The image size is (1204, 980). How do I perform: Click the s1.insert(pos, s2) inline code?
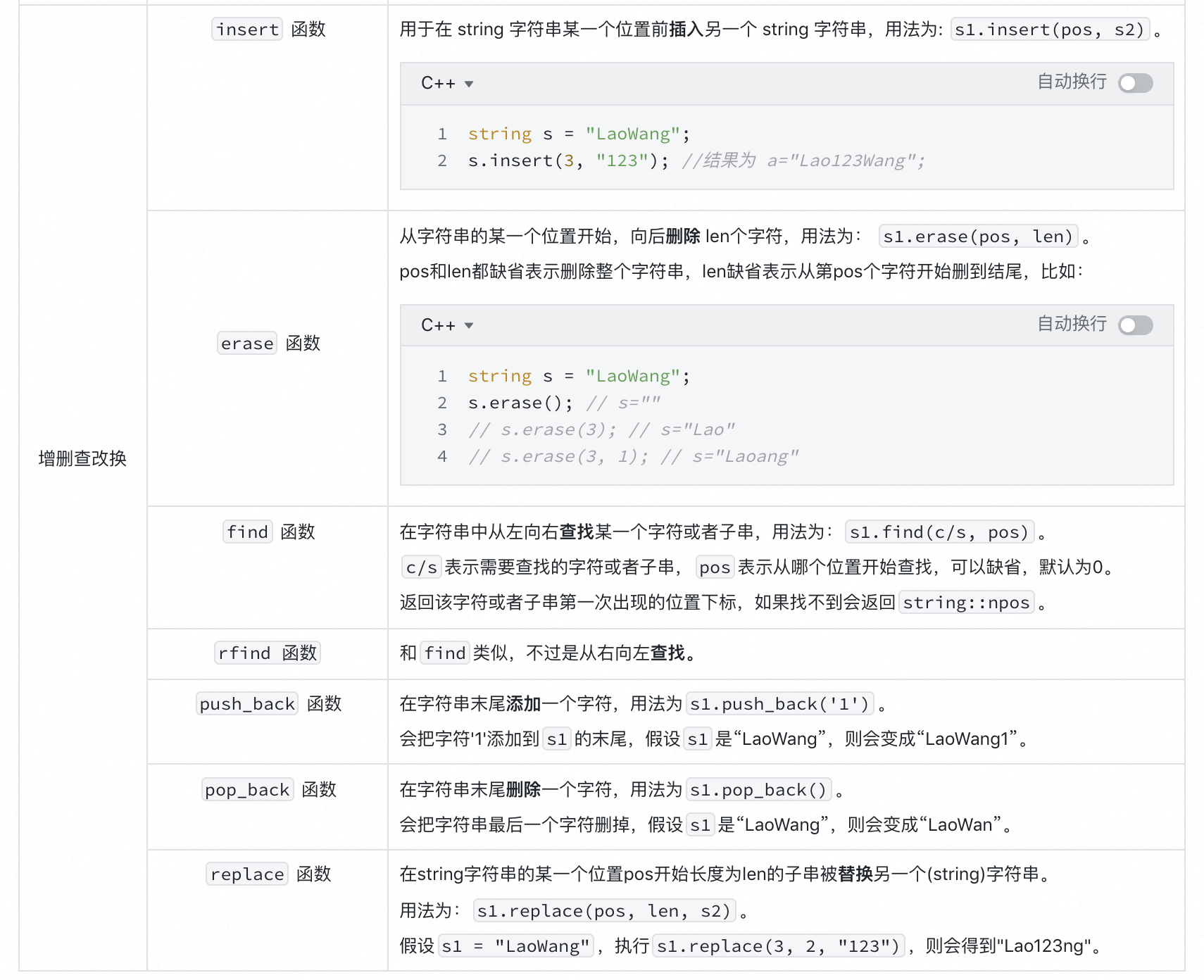[1050, 29]
